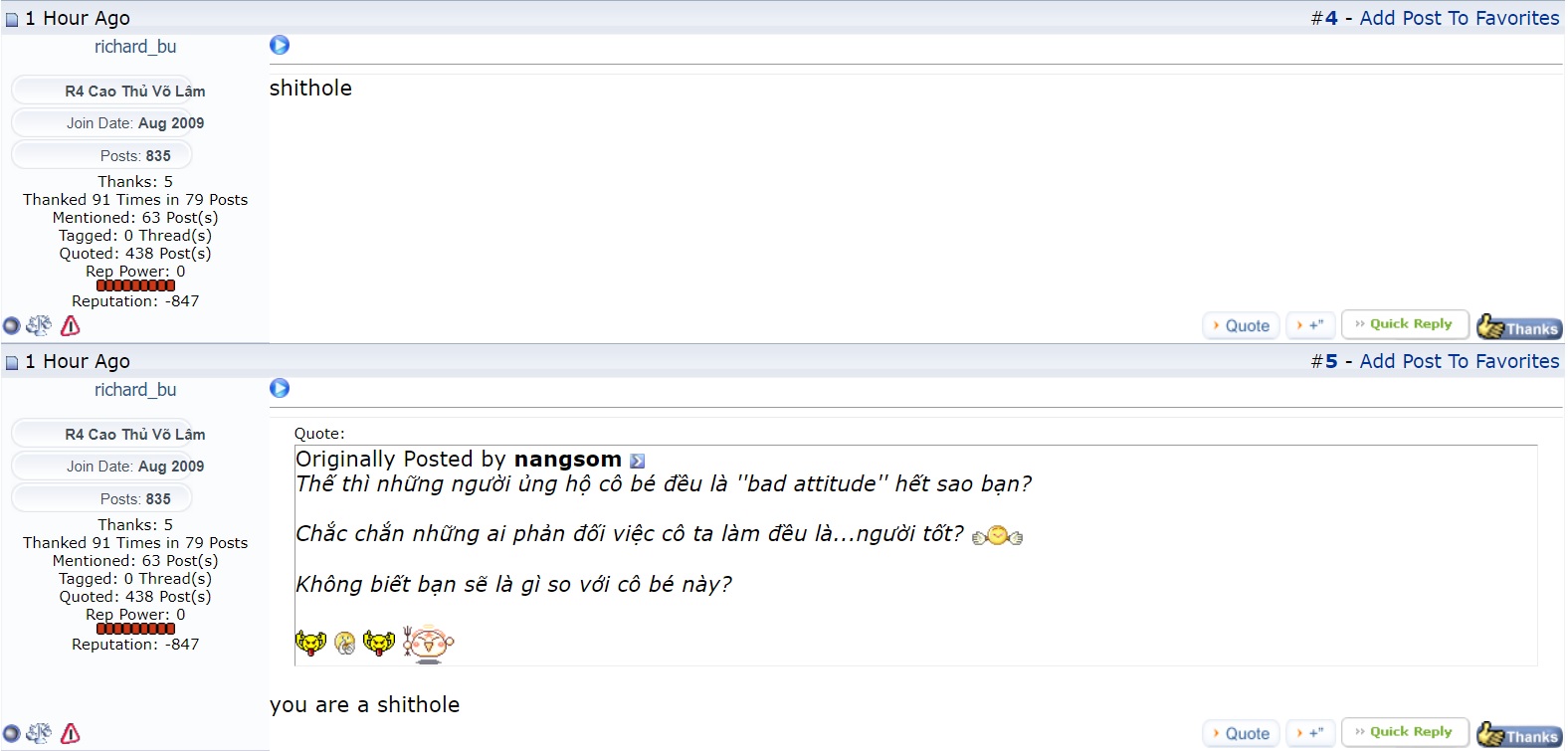Screen dimensions: 1568x751
Task: Toggle multi-quote (+") for post #5
Action: (1310, 733)
